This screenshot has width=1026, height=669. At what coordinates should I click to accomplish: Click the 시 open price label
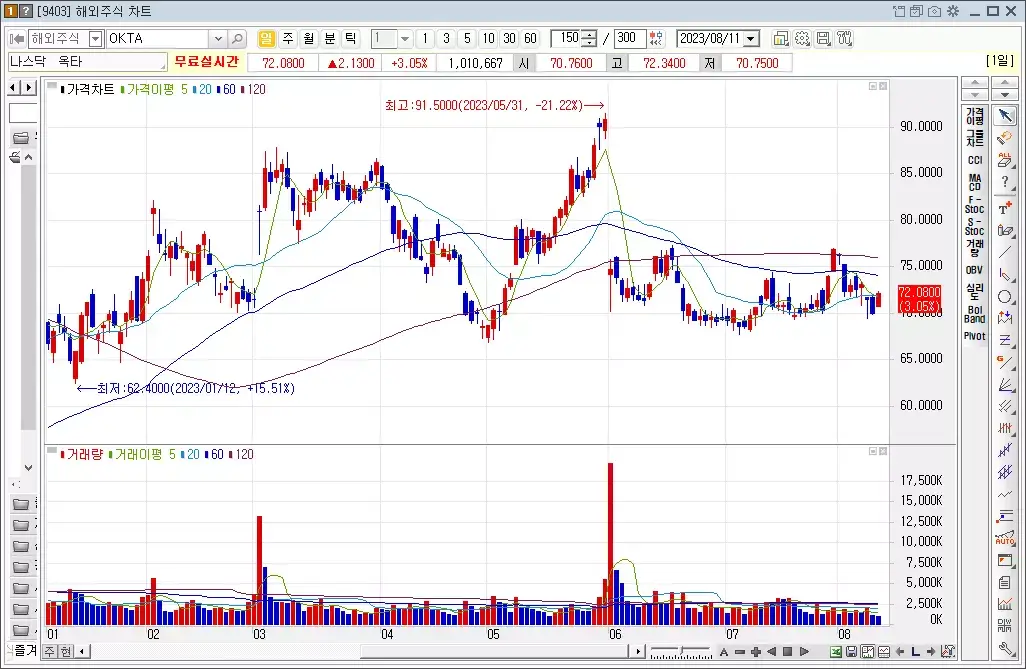(x=524, y=63)
